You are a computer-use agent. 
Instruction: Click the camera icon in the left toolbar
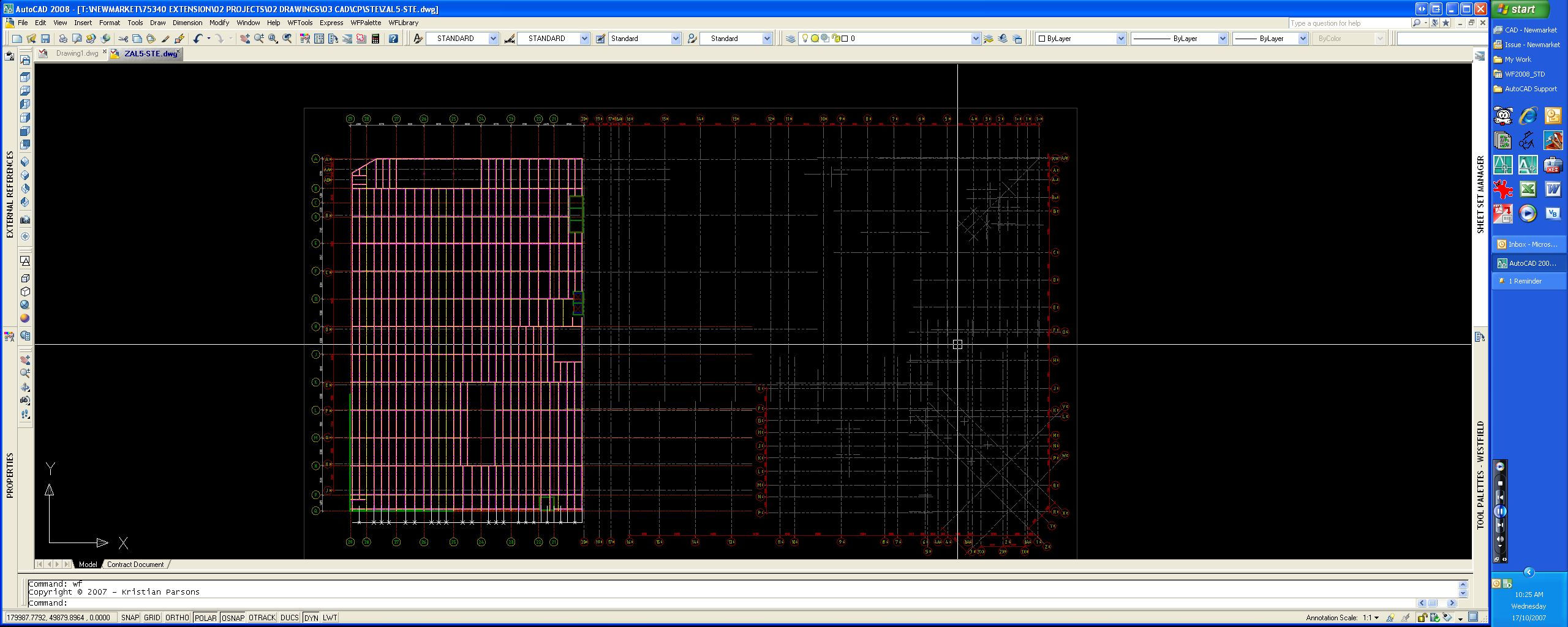(25, 220)
